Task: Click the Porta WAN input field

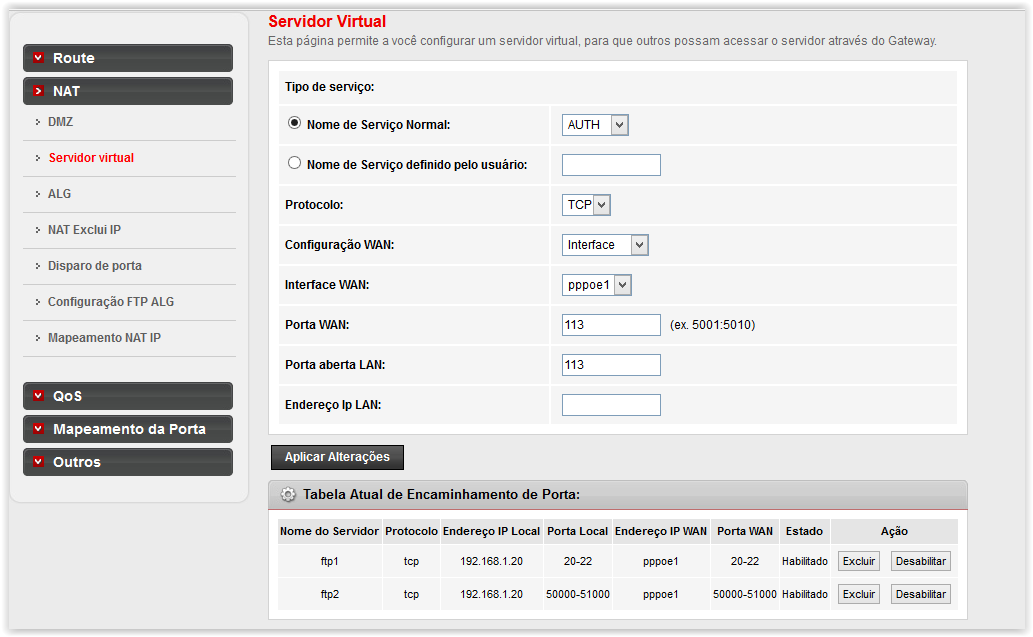Action: 611,325
